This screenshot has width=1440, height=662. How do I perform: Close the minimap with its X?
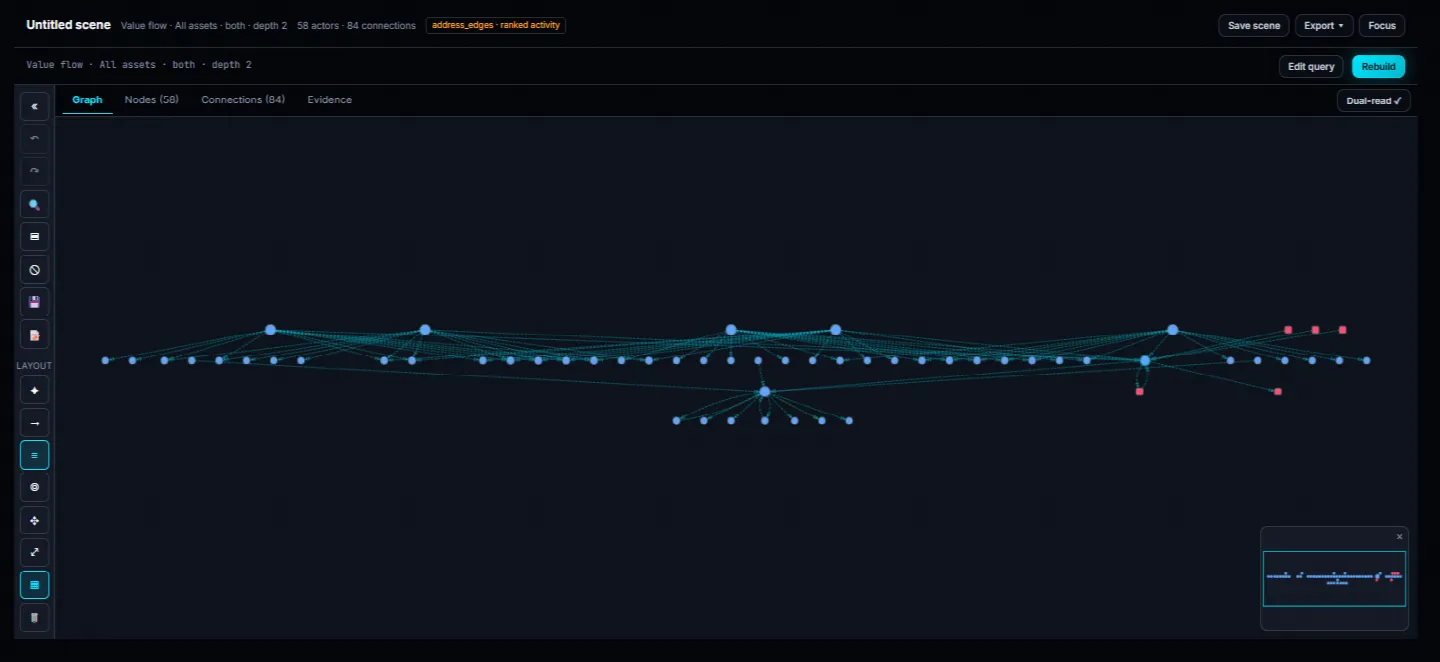1399,537
